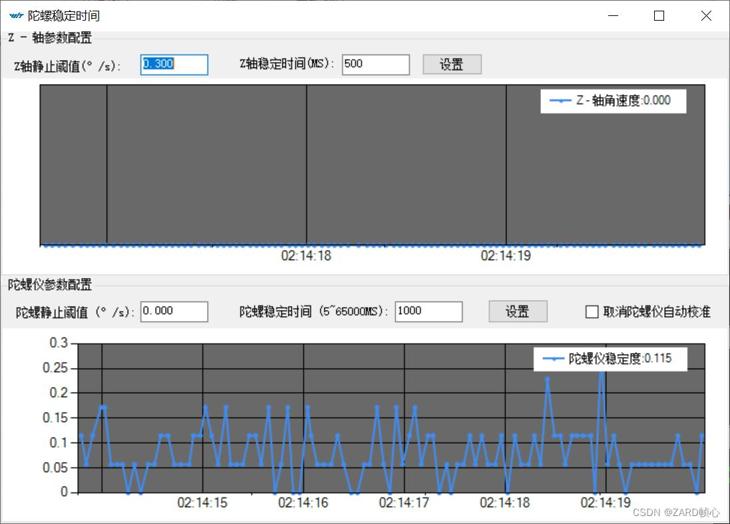Click 设置 button for gyroscope parameters
Viewport: 730px width, 524px height.
click(x=518, y=311)
